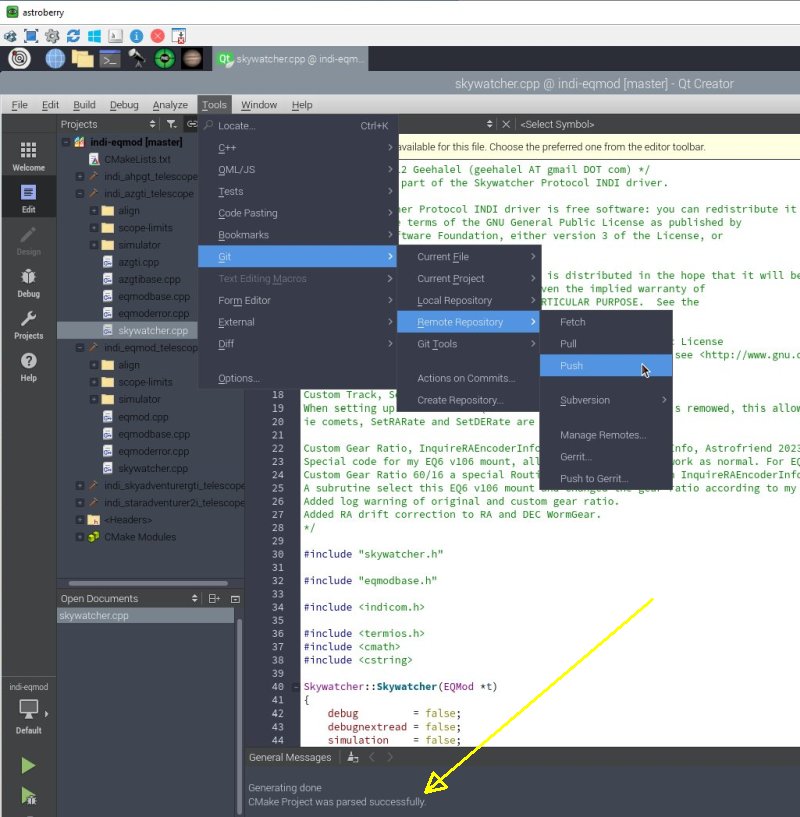This screenshot has height=817, width=800.
Task: Click Create Repository menu entry
Action: [468, 400]
